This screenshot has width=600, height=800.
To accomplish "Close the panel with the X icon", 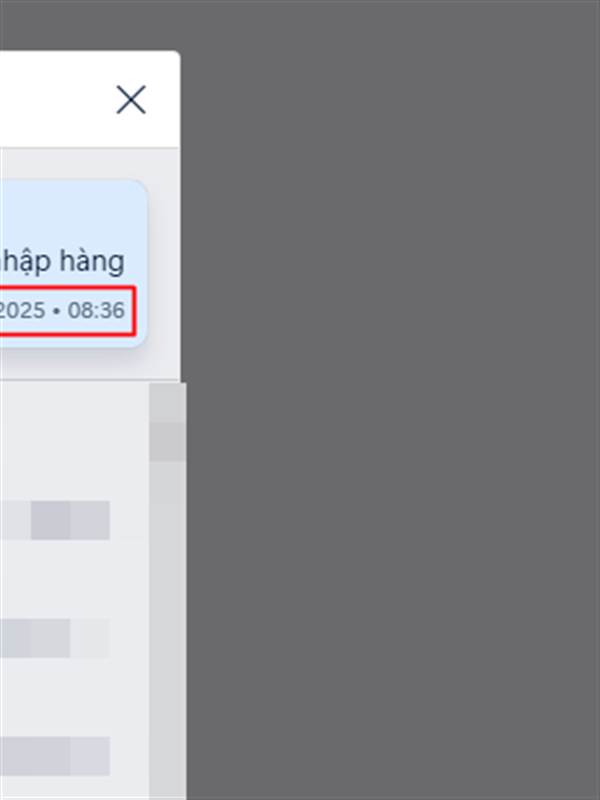I will 131,99.
